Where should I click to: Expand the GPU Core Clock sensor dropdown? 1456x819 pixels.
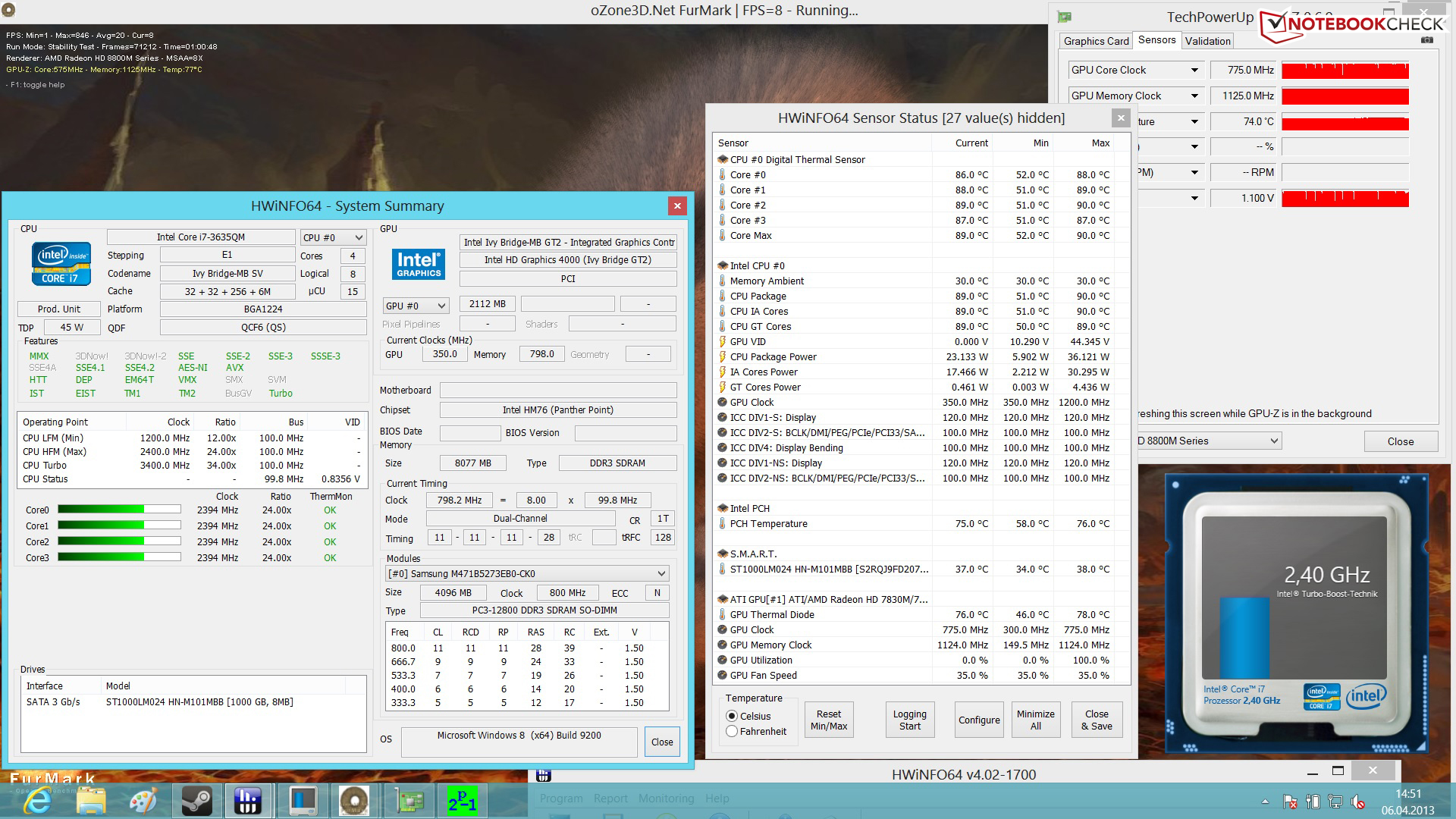[1194, 70]
